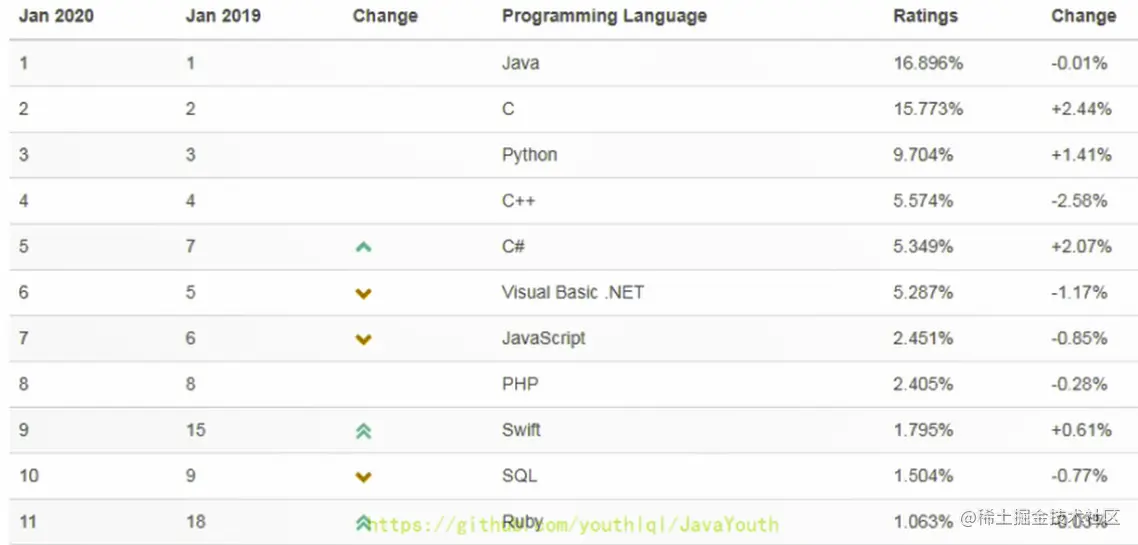Click the double up arrow beside Swift
The image size is (1138, 545).
coord(363,431)
